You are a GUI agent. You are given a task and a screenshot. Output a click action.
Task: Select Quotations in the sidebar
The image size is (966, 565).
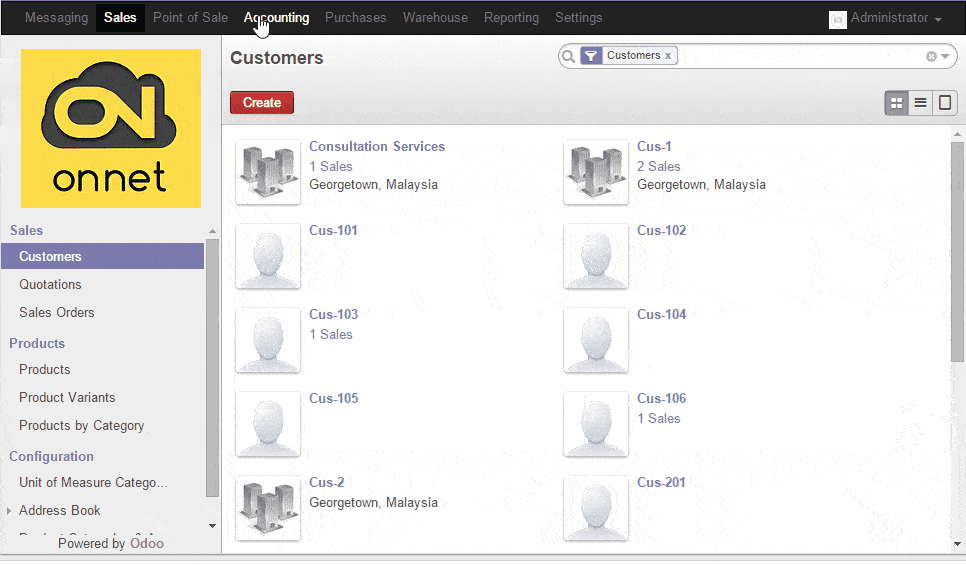click(50, 285)
